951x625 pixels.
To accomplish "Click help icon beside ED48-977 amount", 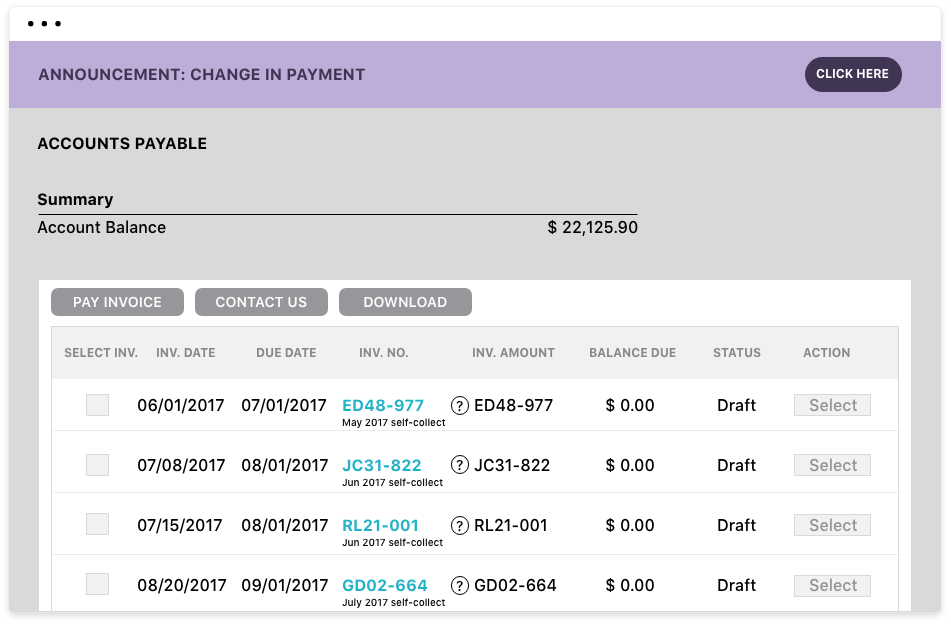I will (460, 405).
